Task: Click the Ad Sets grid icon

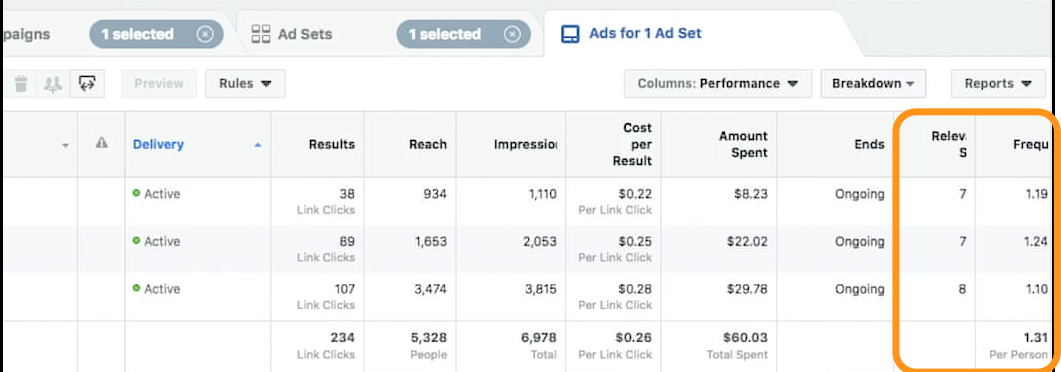Action: [x=261, y=34]
